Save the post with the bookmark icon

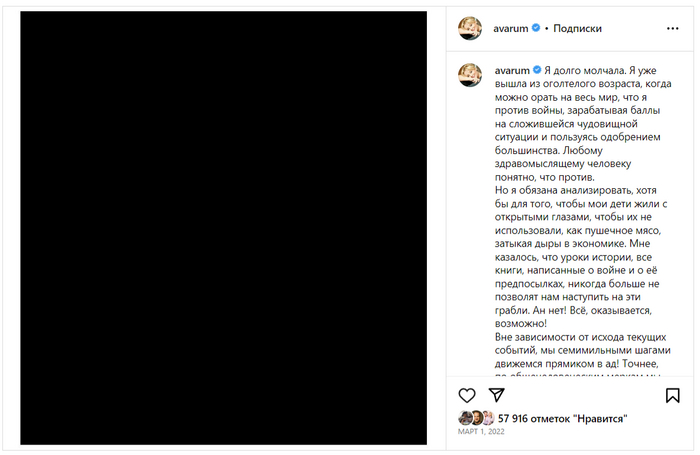pos(672,395)
